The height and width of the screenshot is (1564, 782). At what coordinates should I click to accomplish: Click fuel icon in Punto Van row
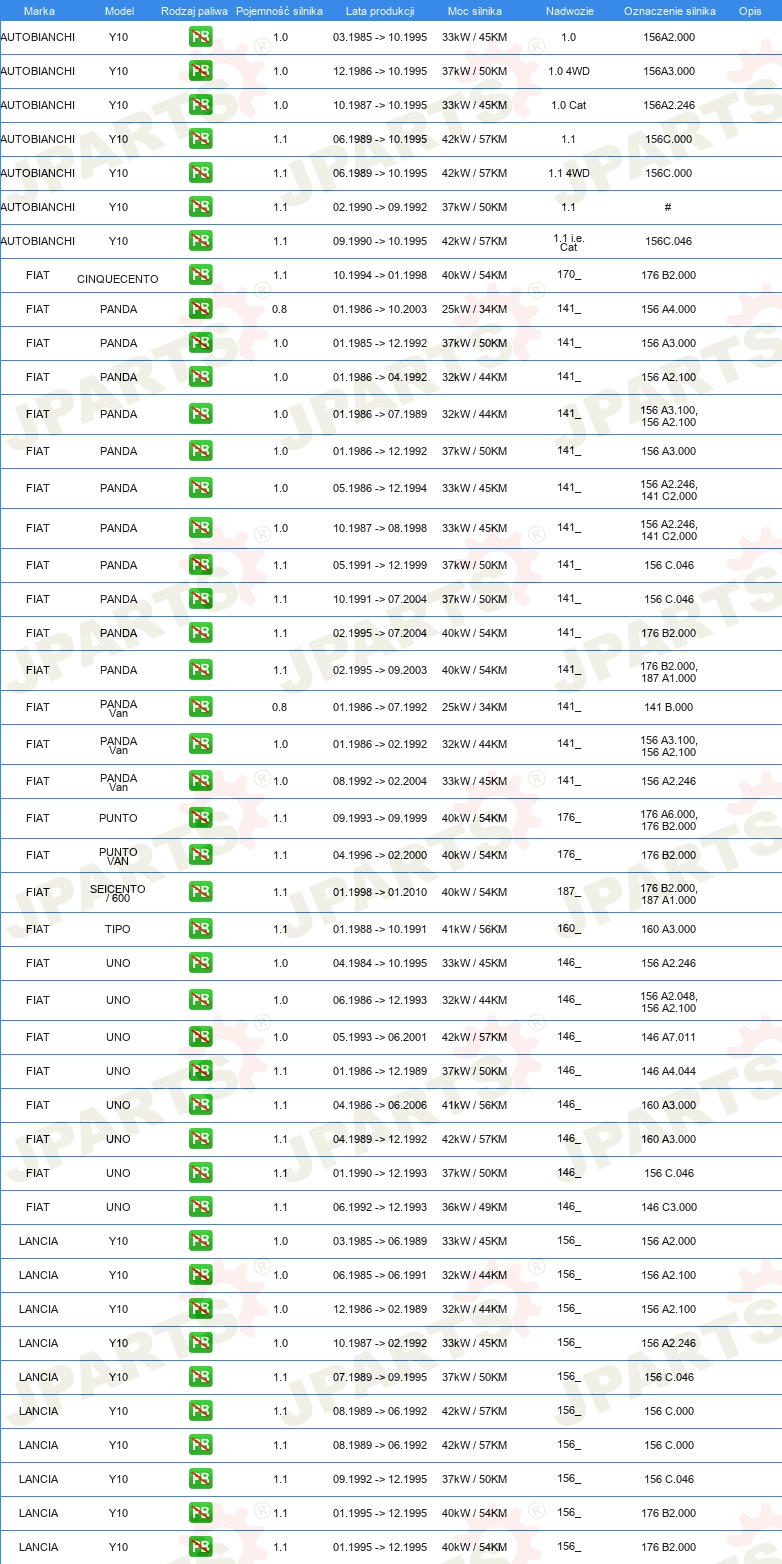(x=200, y=855)
